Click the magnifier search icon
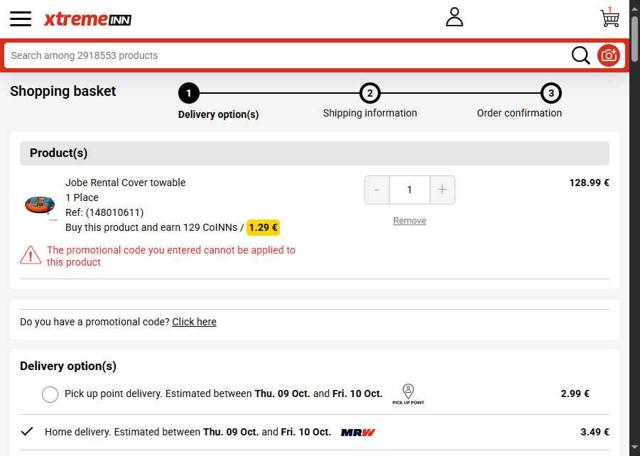The image size is (640, 456). (x=580, y=55)
